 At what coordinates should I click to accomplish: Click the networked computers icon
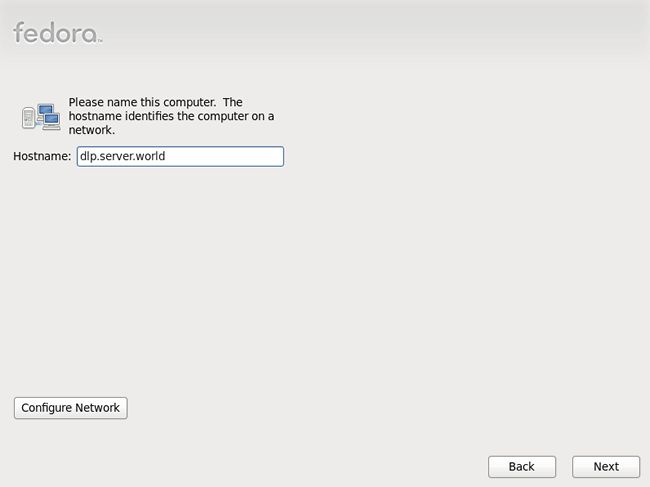click(x=41, y=116)
